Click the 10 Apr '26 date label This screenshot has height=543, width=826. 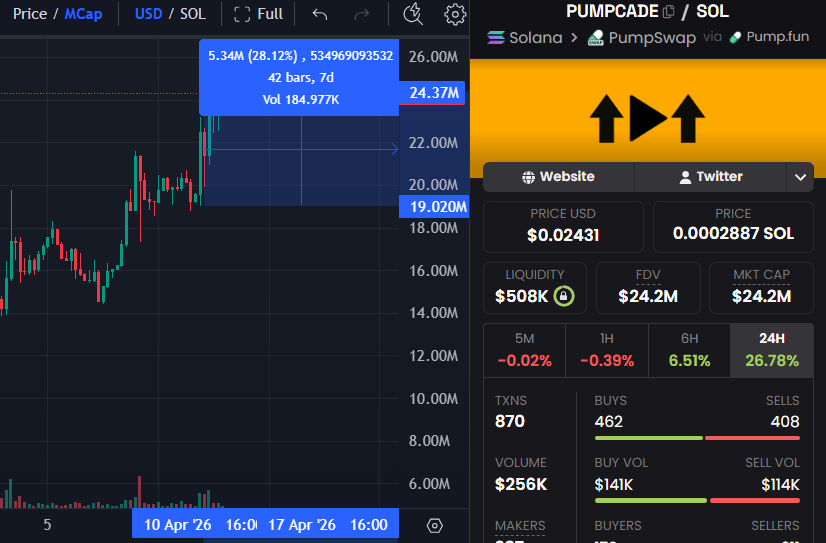coord(178,525)
